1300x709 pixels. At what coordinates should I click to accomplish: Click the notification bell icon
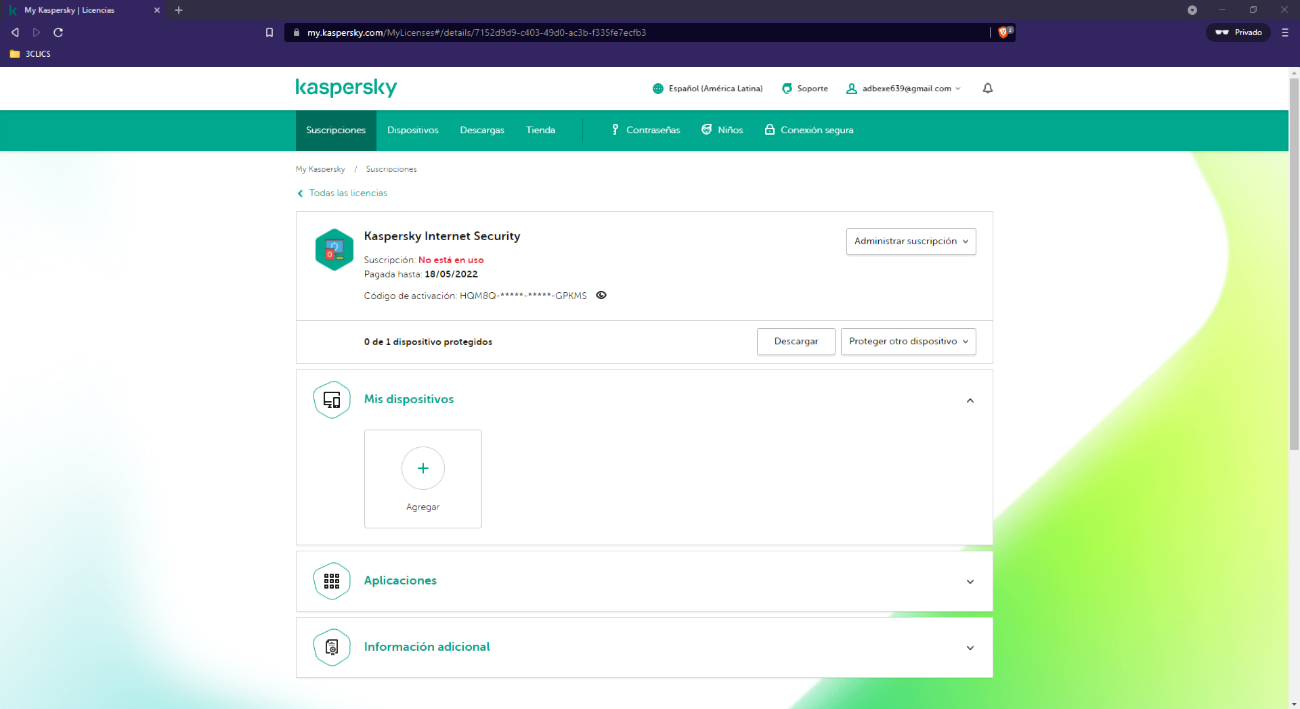click(x=988, y=88)
